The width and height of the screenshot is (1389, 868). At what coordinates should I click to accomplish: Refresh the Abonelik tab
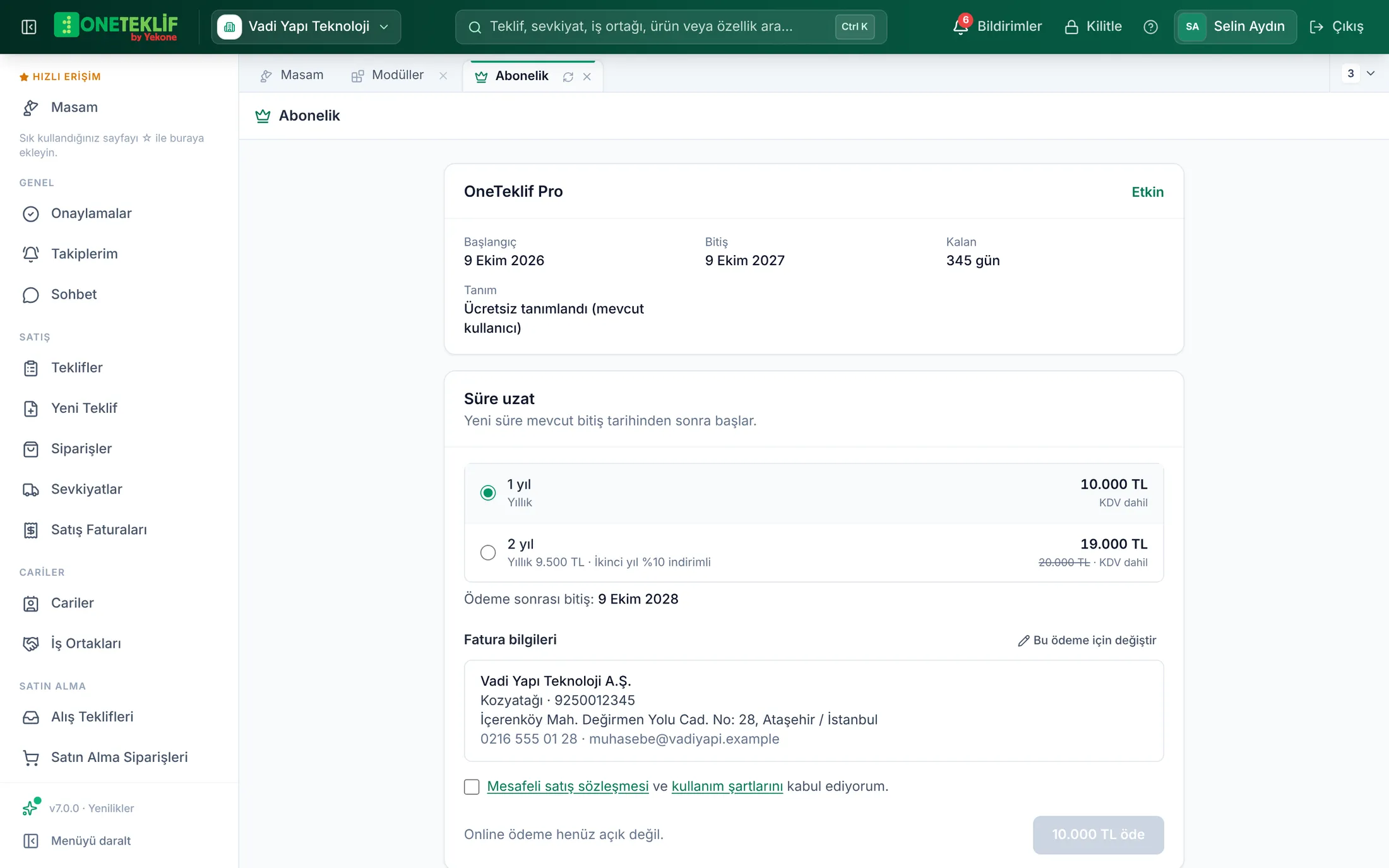click(568, 76)
